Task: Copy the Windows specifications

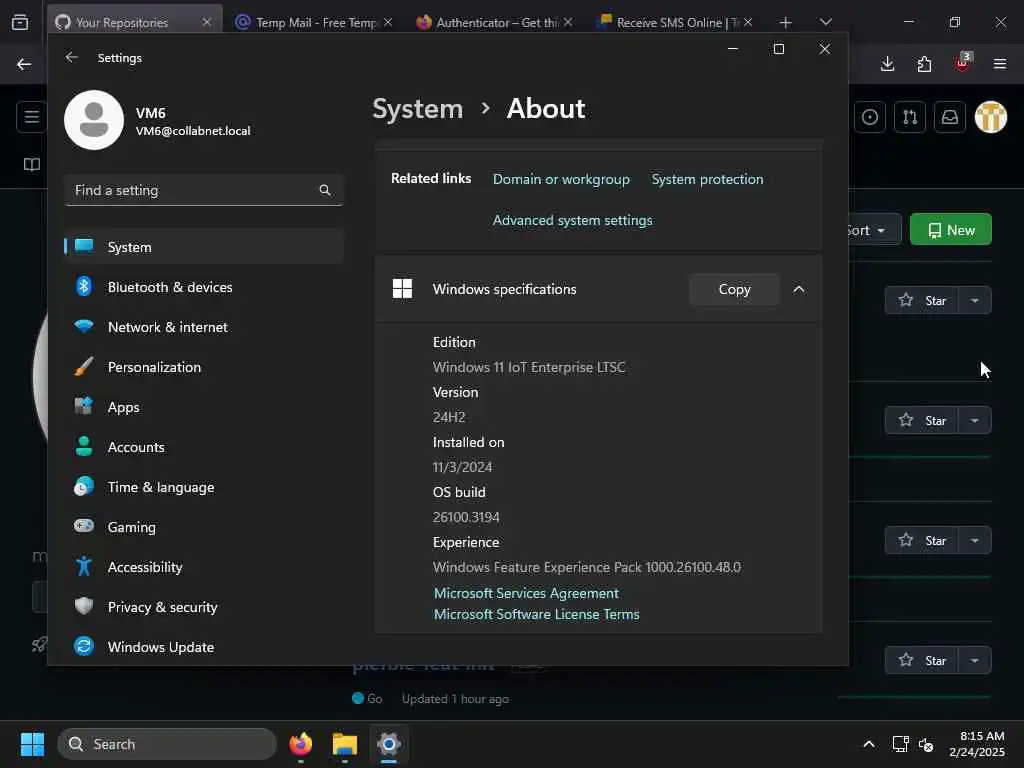Action: [734, 289]
